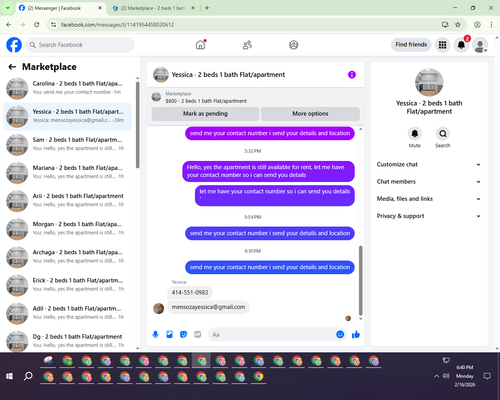Open the Sam conversation
This screenshot has width=500, height=400.
(67, 145)
